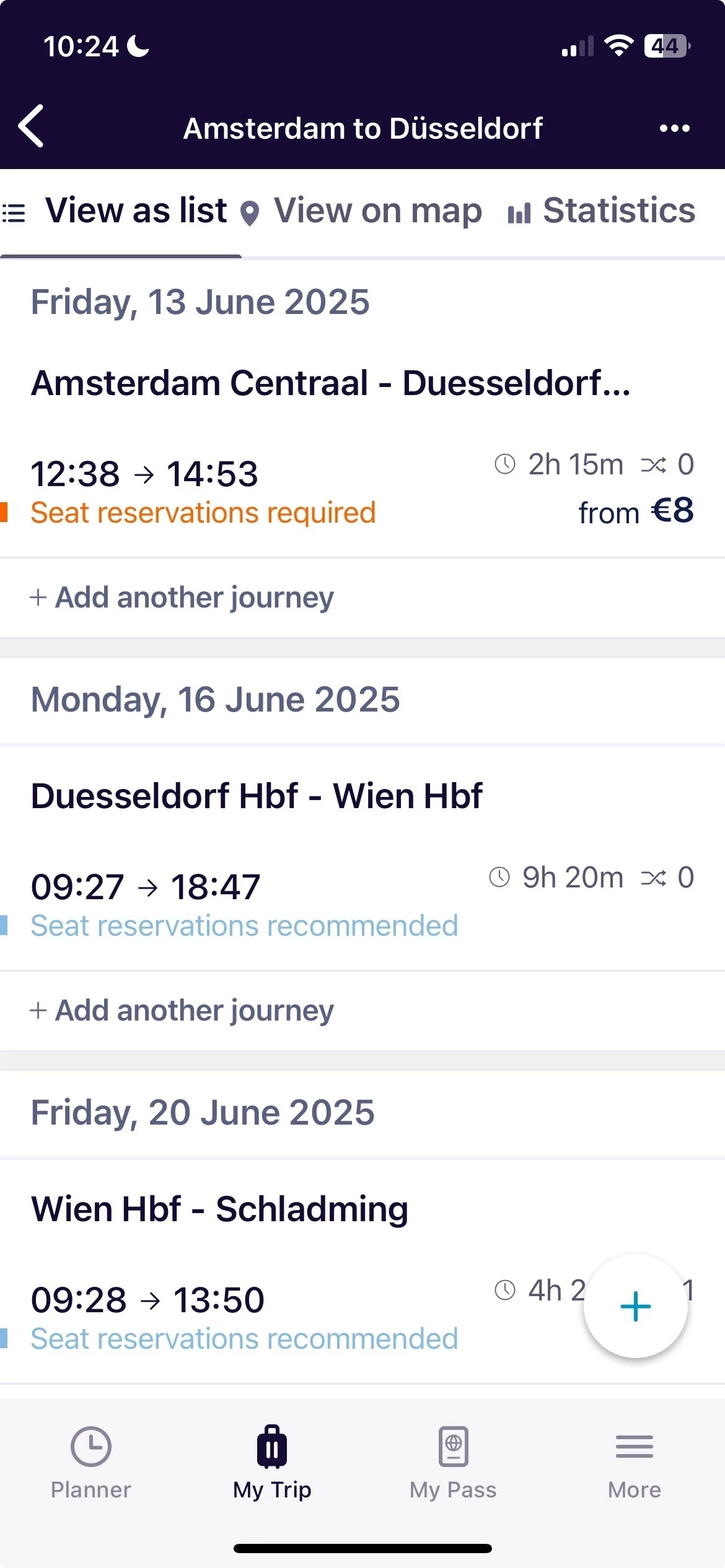Tap the More hamburger icon
725x1568 pixels.
pos(634,1447)
